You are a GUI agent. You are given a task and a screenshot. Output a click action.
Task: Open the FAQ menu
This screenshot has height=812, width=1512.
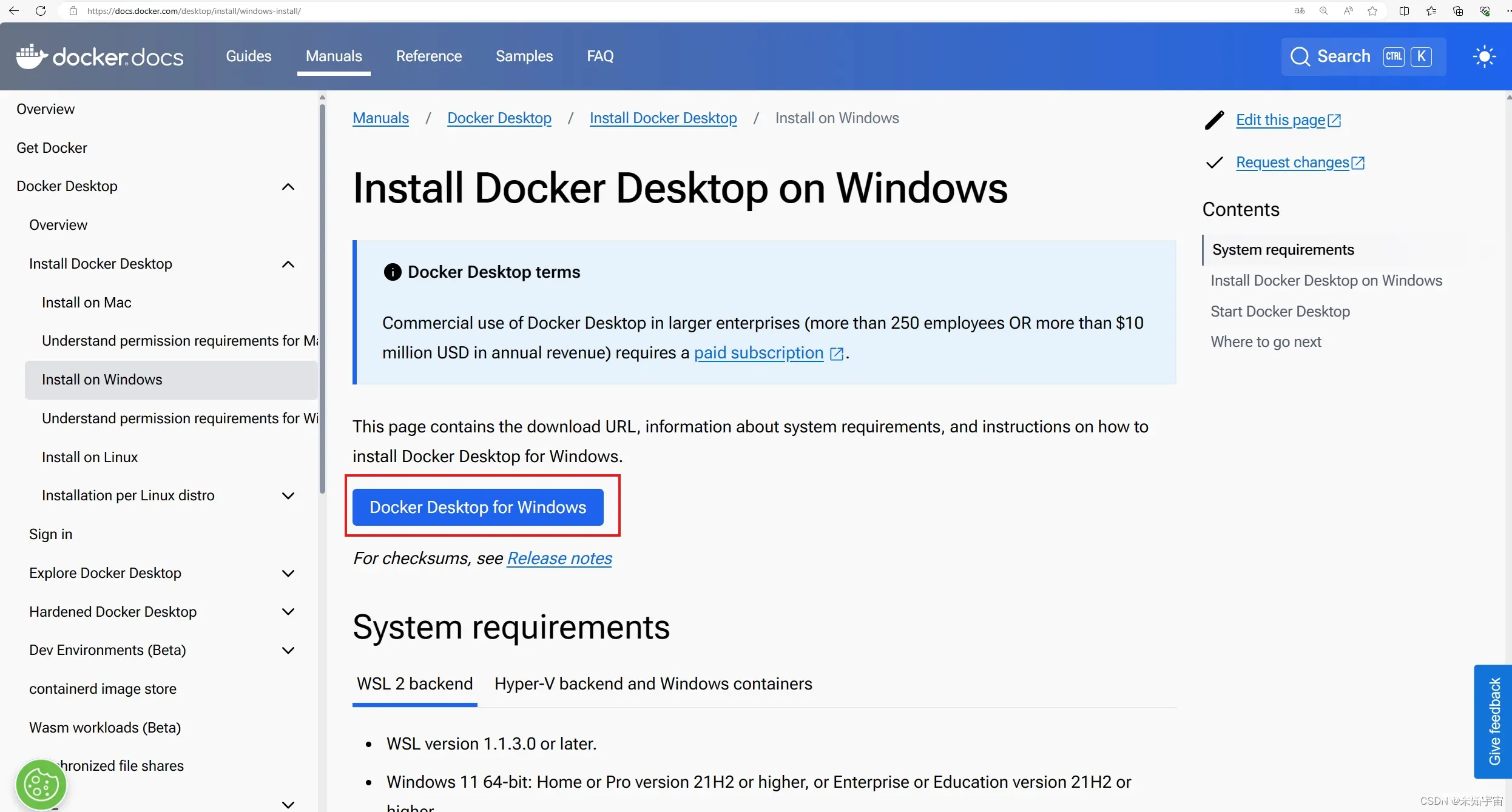(x=600, y=56)
